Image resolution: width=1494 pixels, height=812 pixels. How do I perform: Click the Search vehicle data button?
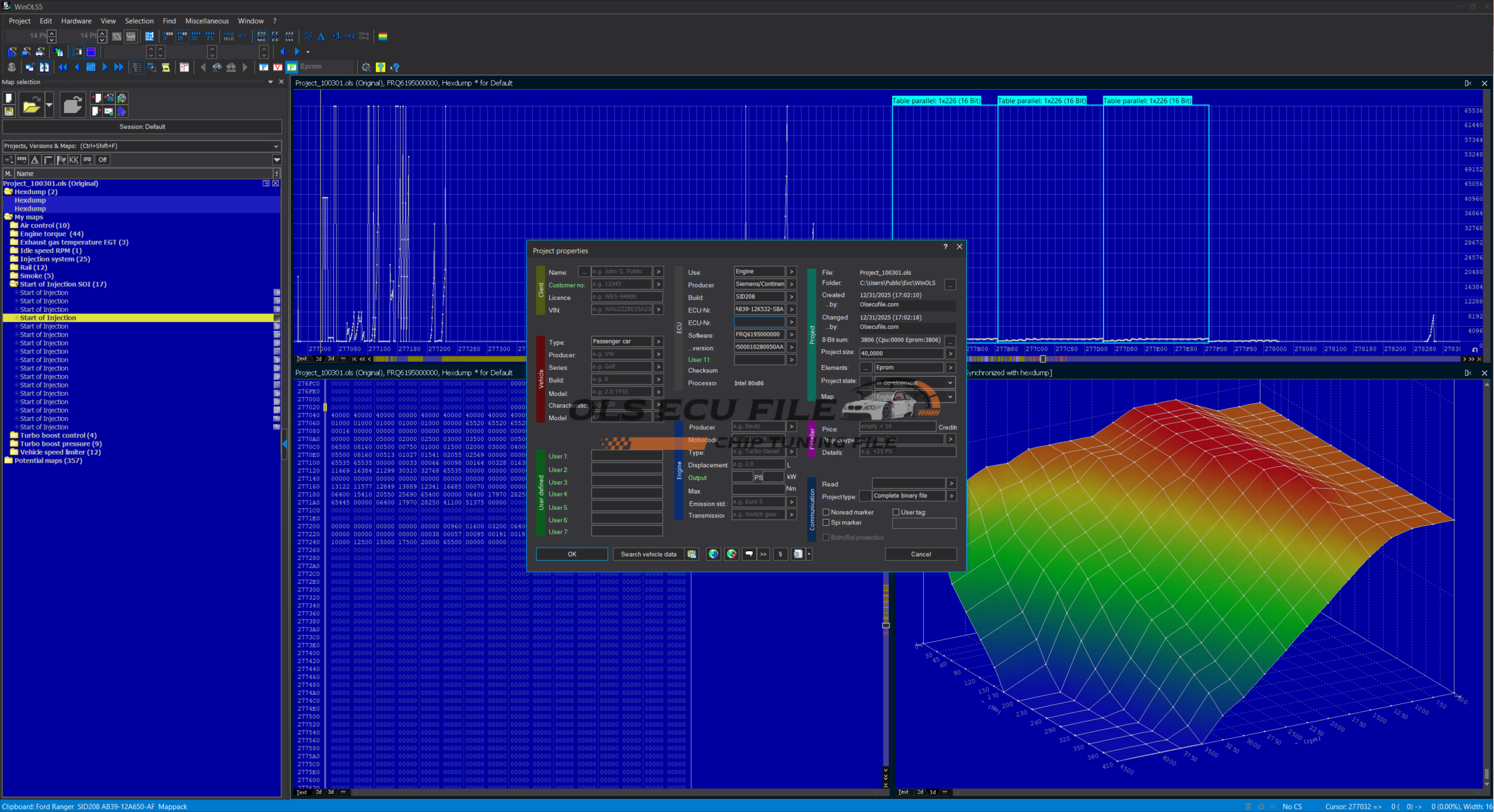[648, 554]
